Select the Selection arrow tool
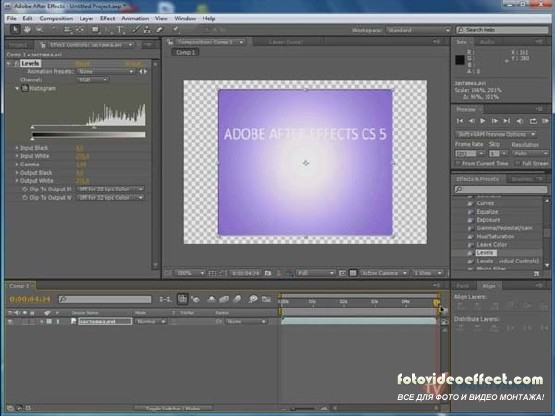The image size is (555, 416). point(15,29)
